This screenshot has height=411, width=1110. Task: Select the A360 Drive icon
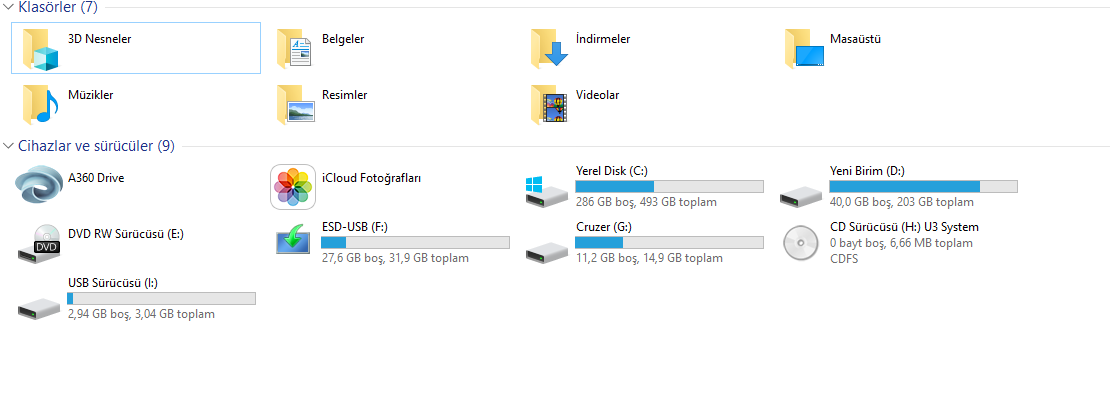point(39,185)
